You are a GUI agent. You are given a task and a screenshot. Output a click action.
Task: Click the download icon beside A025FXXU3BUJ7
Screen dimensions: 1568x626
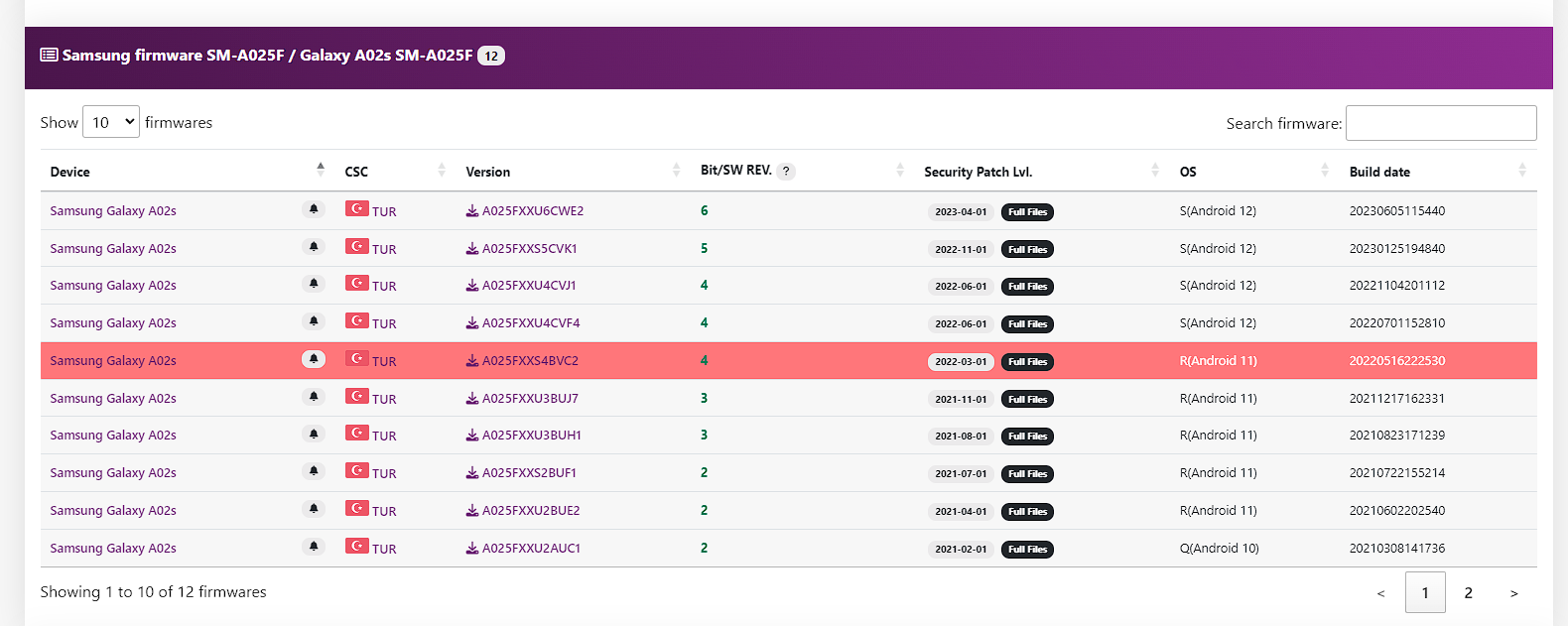click(x=472, y=399)
